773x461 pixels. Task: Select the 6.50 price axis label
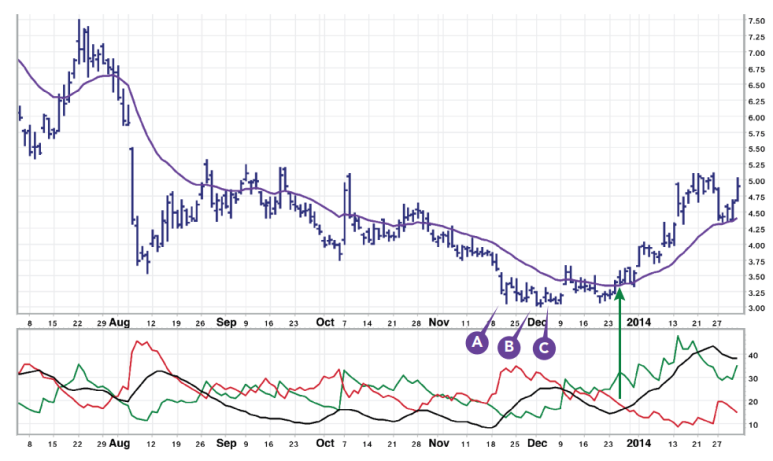[x=757, y=85]
